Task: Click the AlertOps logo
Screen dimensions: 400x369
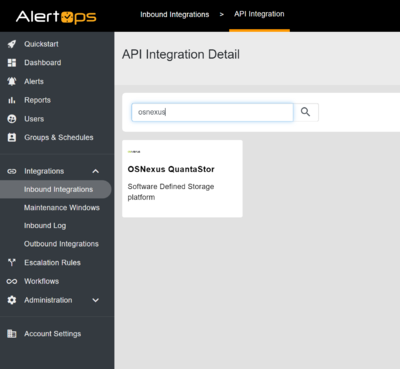Action: click(x=56, y=17)
